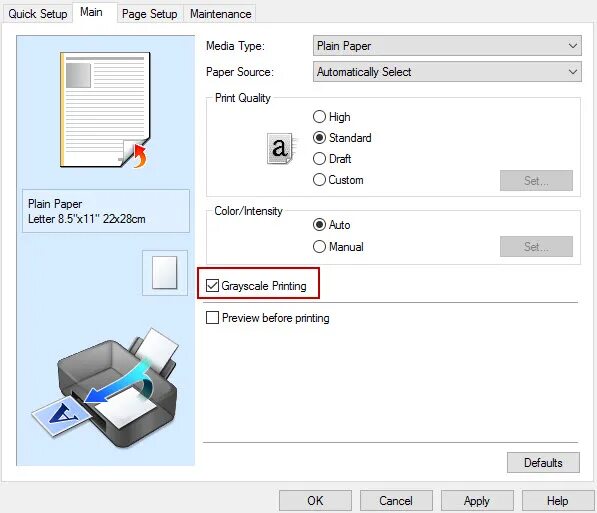This screenshot has width=597, height=513.
Task: Click the Plain Paper Letter info box
Action: point(106,211)
